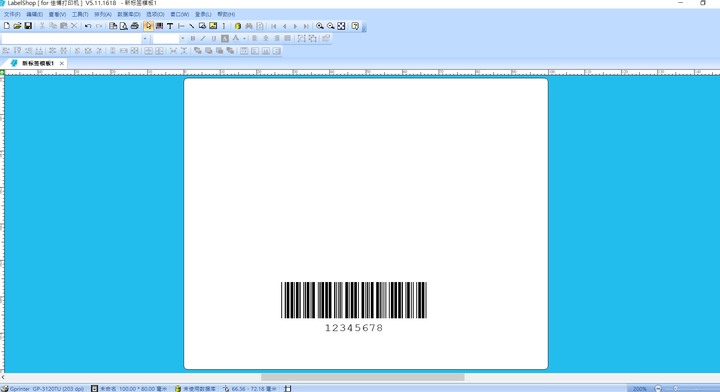Click the font name input field

[x=71, y=39]
